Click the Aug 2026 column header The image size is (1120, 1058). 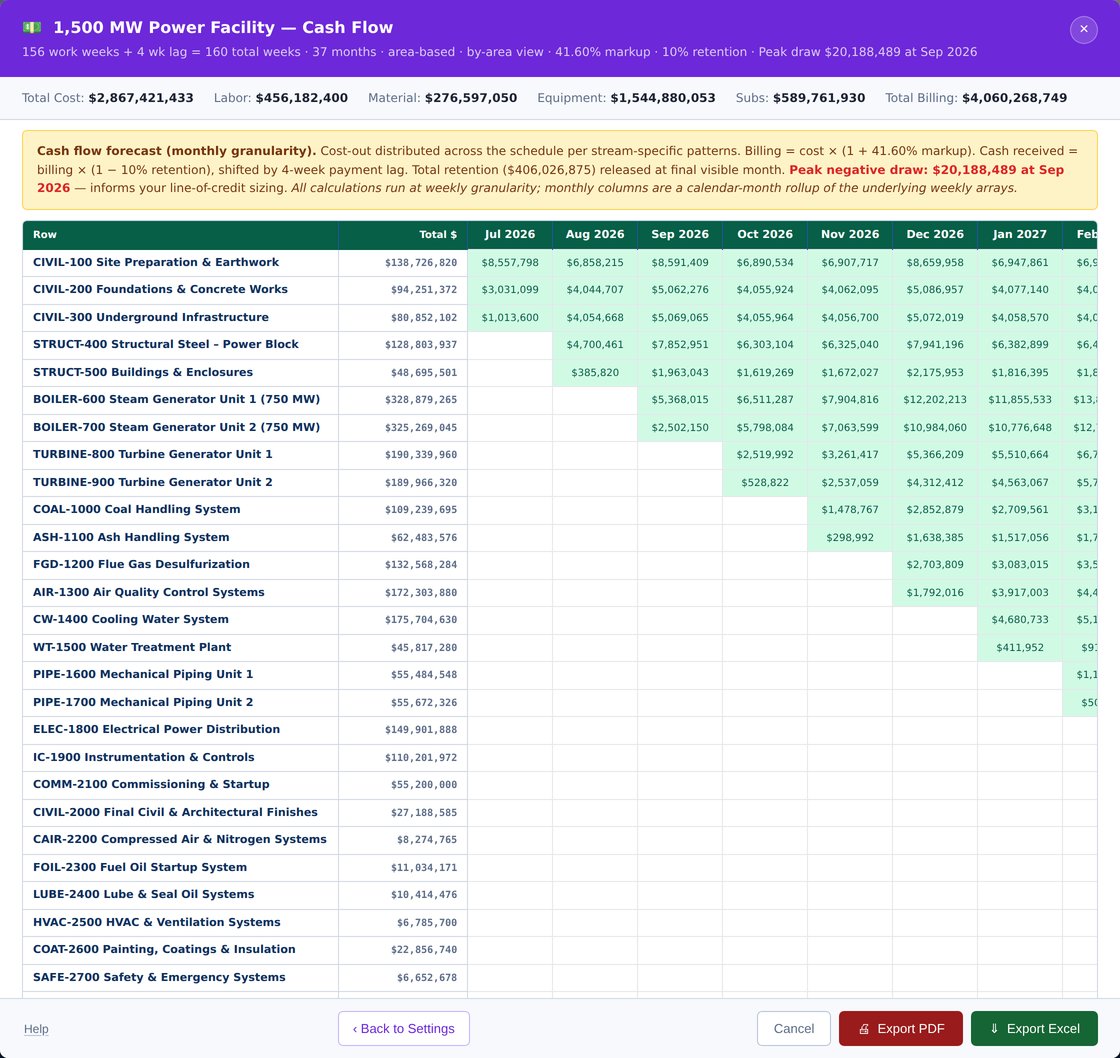[594, 234]
